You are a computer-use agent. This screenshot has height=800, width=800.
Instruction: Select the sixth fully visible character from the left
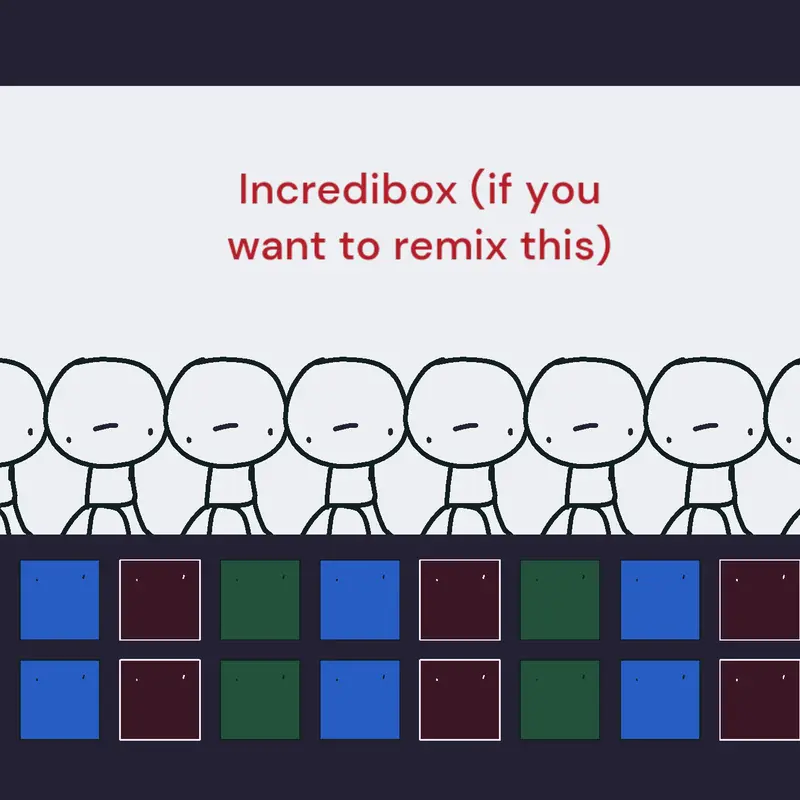pos(707,445)
